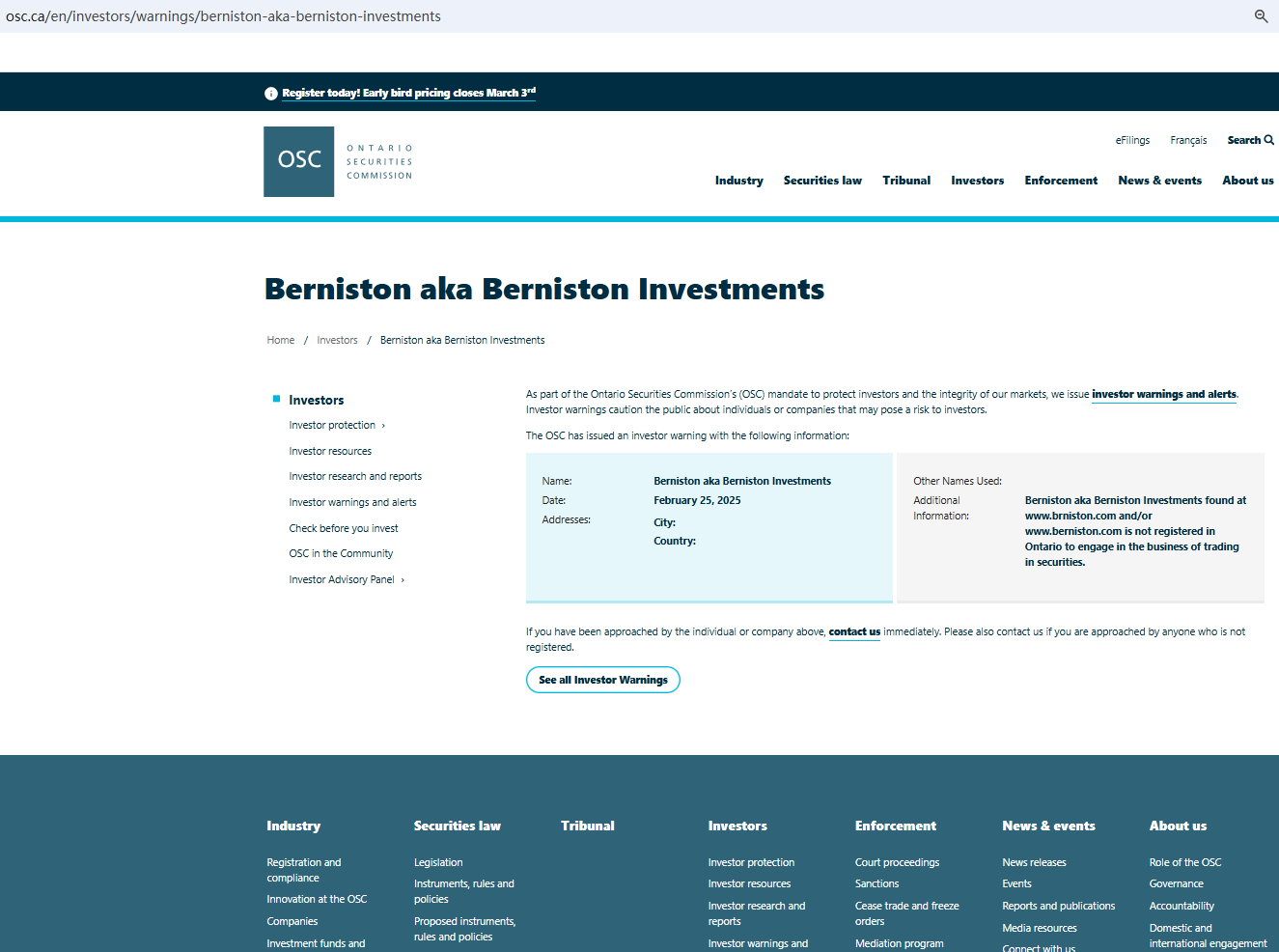
Task: Open Companies in the footer
Action: click(292, 921)
